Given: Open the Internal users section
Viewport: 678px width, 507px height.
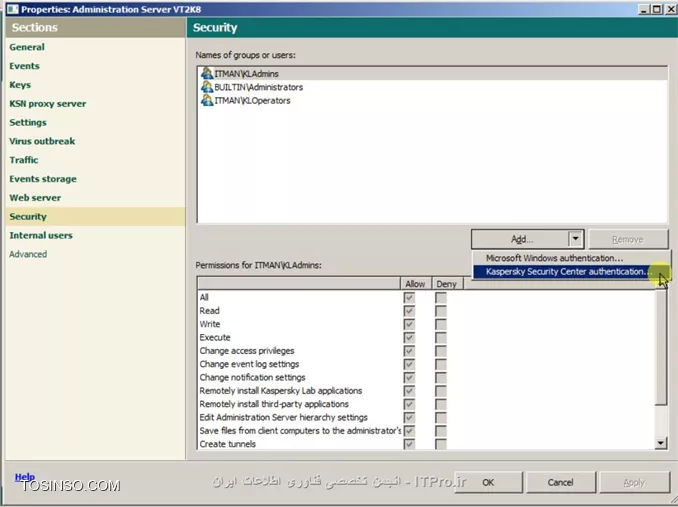Looking at the screenshot, I should pos(41,236).
